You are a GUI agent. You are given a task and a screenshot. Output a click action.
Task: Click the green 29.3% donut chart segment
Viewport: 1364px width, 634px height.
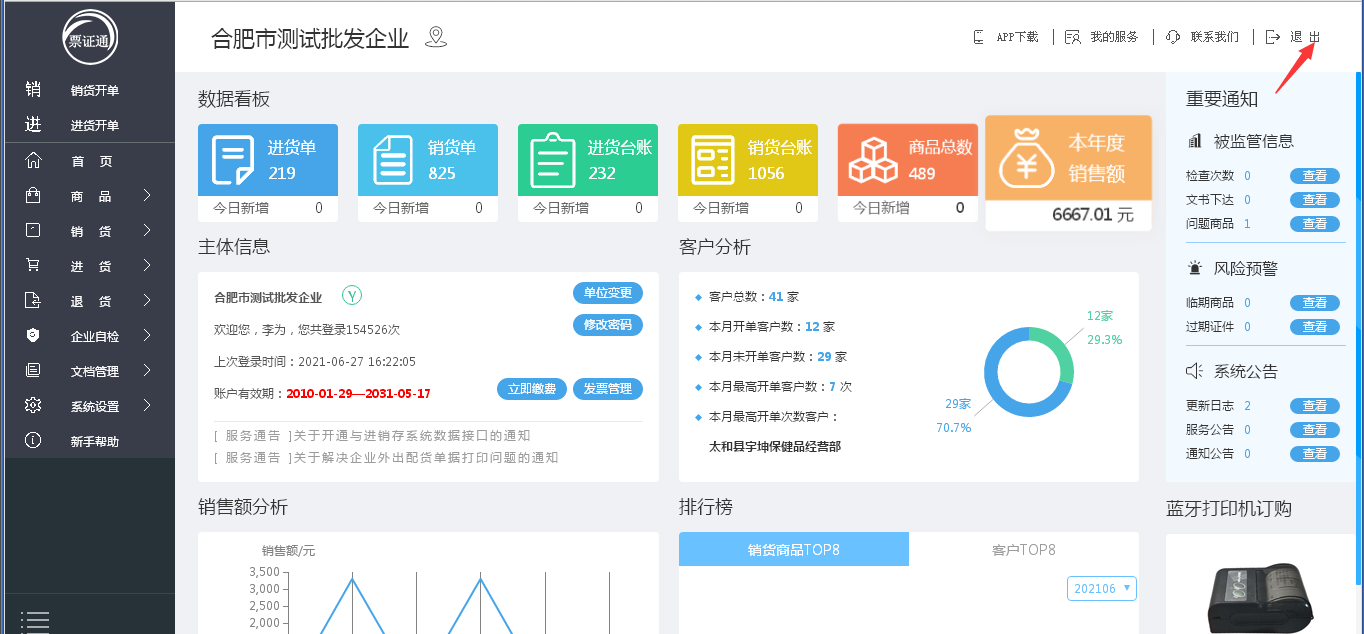(1060, 350)
